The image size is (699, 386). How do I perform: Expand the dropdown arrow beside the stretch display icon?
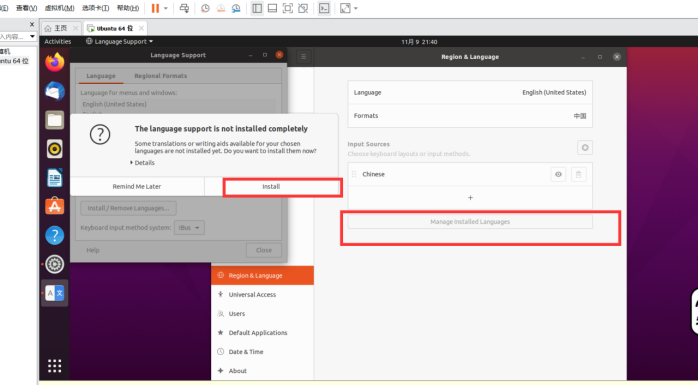tap(356, 8)
